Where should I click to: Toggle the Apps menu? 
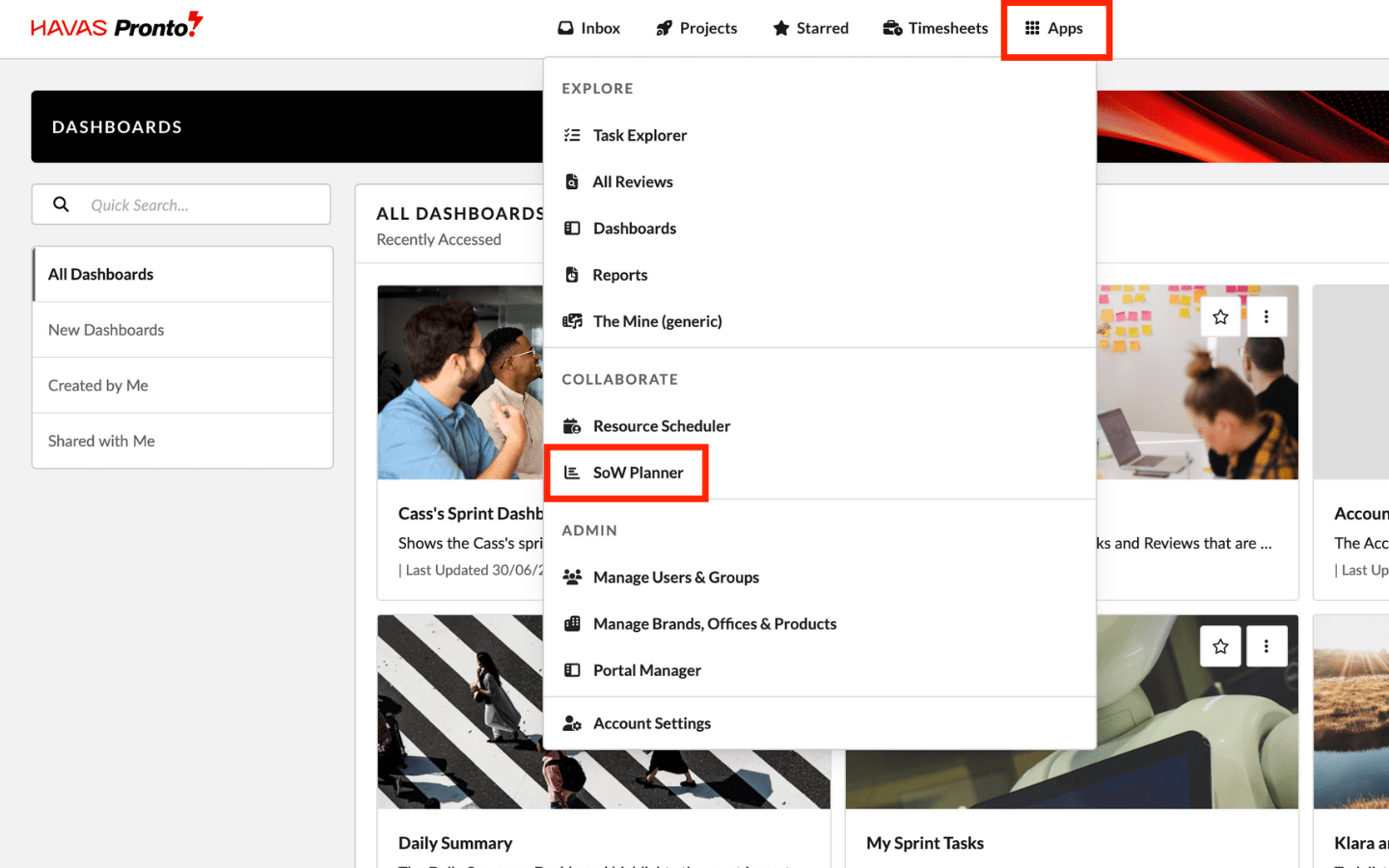coord(1054,28)
